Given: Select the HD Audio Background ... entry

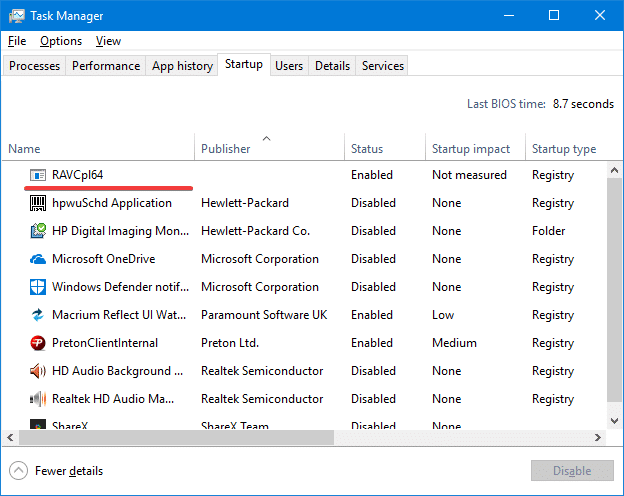Looking at the screenshot, I should coord(117,371).
